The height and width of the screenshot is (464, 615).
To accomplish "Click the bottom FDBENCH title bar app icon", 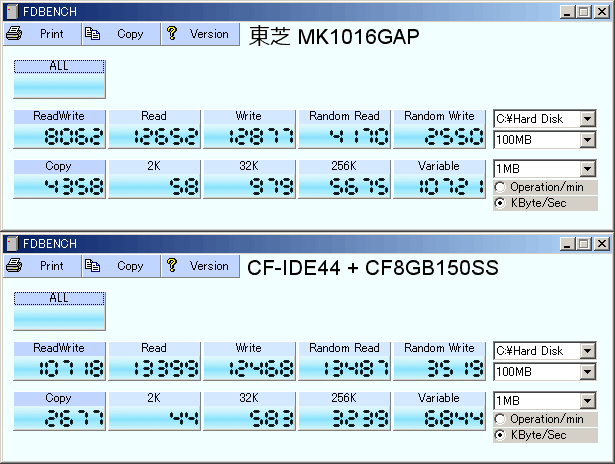I will (12, 244).
